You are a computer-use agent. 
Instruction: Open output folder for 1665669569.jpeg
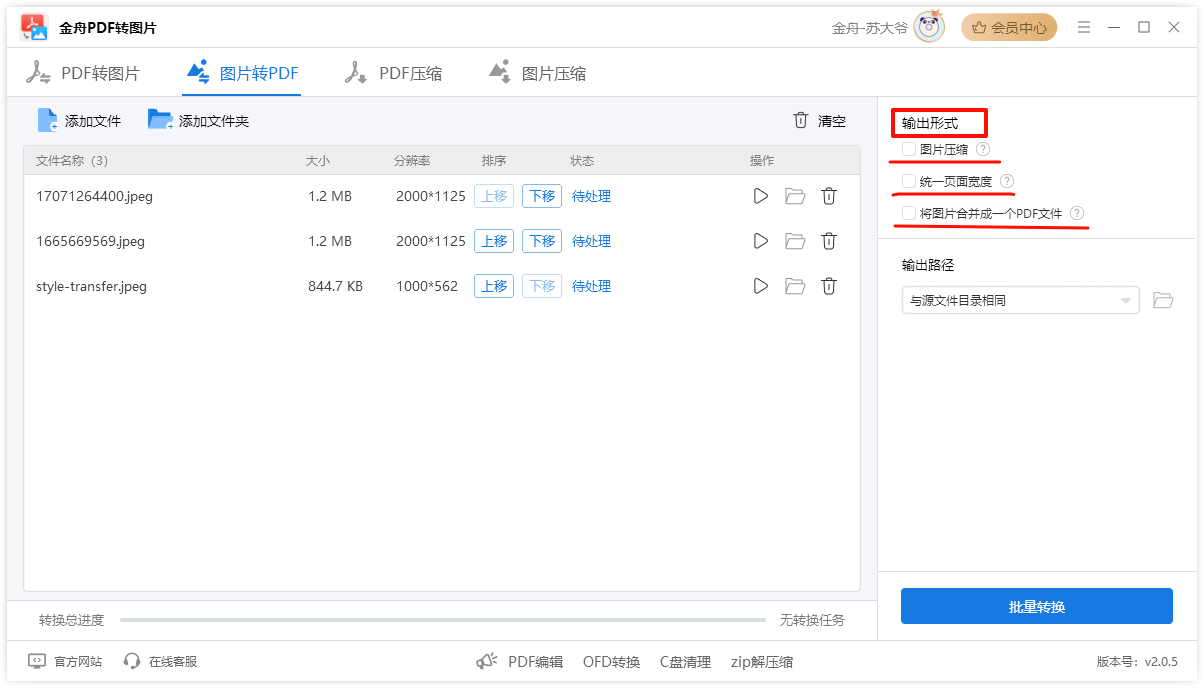[x=795, y=241]
